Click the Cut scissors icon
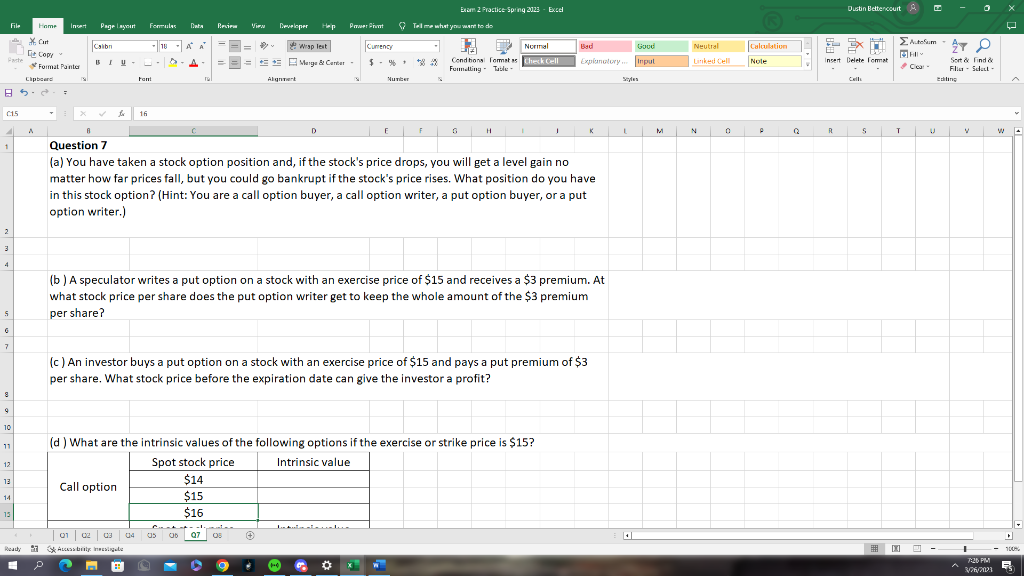This screenshot has width=1024, height=576. (x=33, y=42)
